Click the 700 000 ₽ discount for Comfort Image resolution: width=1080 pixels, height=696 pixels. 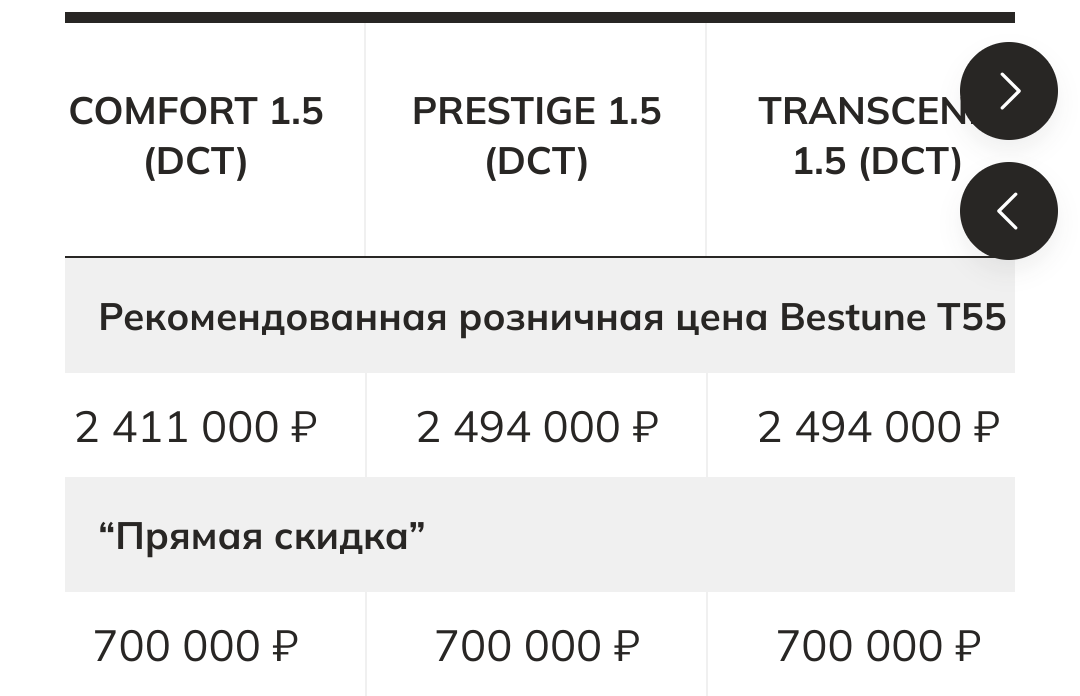(x=196, y=646)
